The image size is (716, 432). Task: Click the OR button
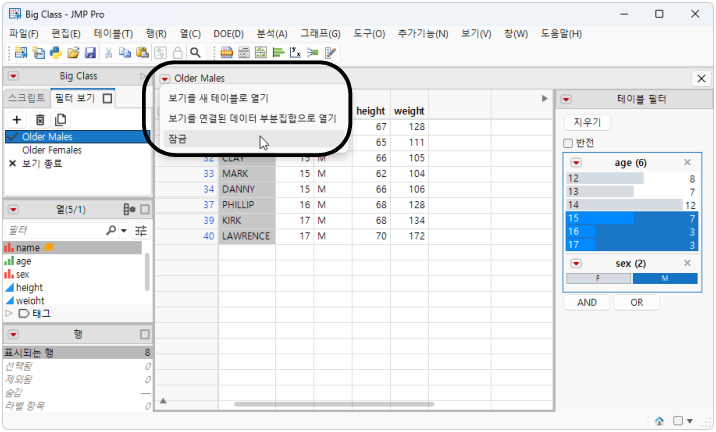point(637,302)
